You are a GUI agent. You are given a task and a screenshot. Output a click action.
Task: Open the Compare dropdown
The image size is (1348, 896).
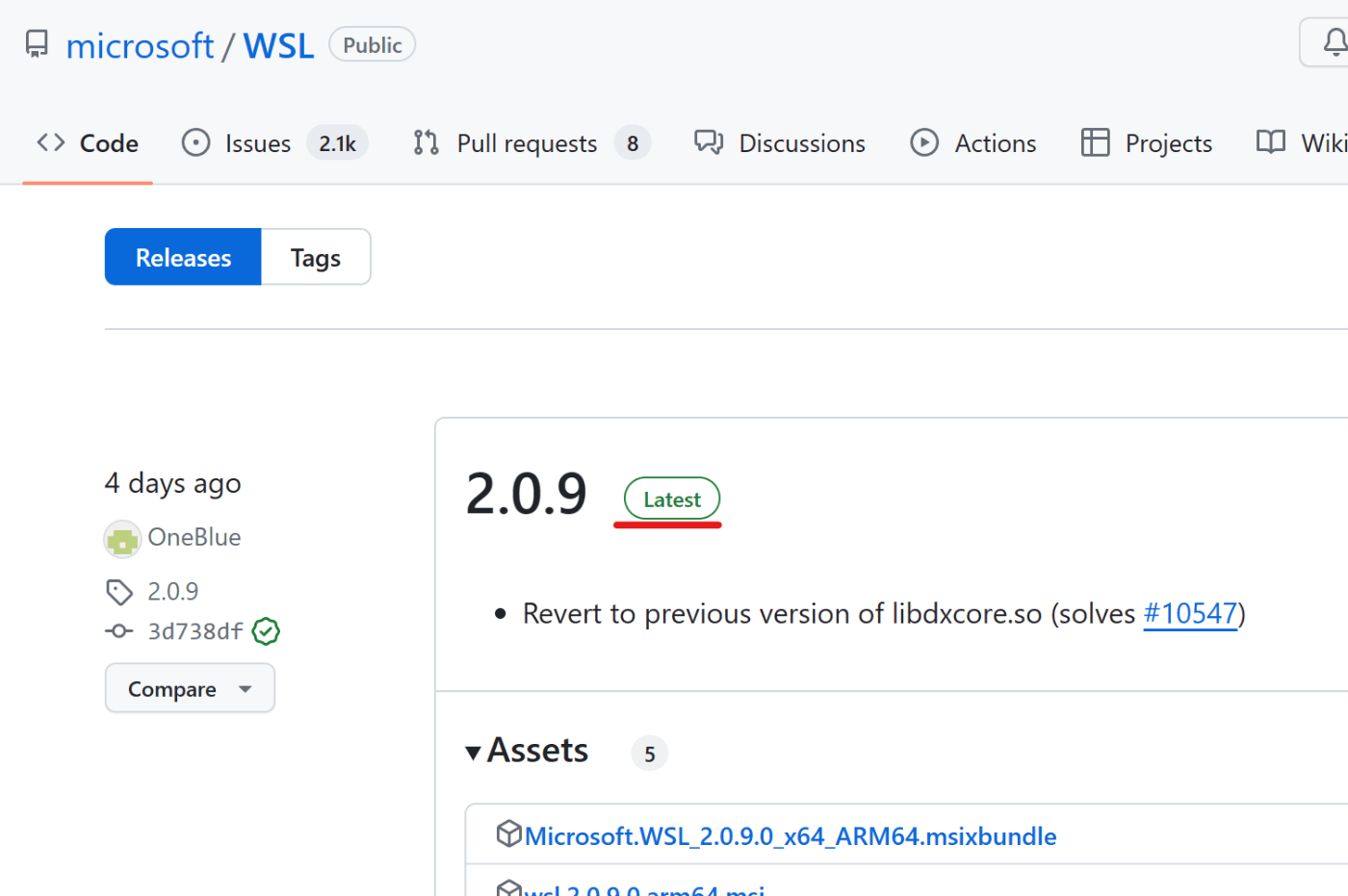tap(190, 688)
